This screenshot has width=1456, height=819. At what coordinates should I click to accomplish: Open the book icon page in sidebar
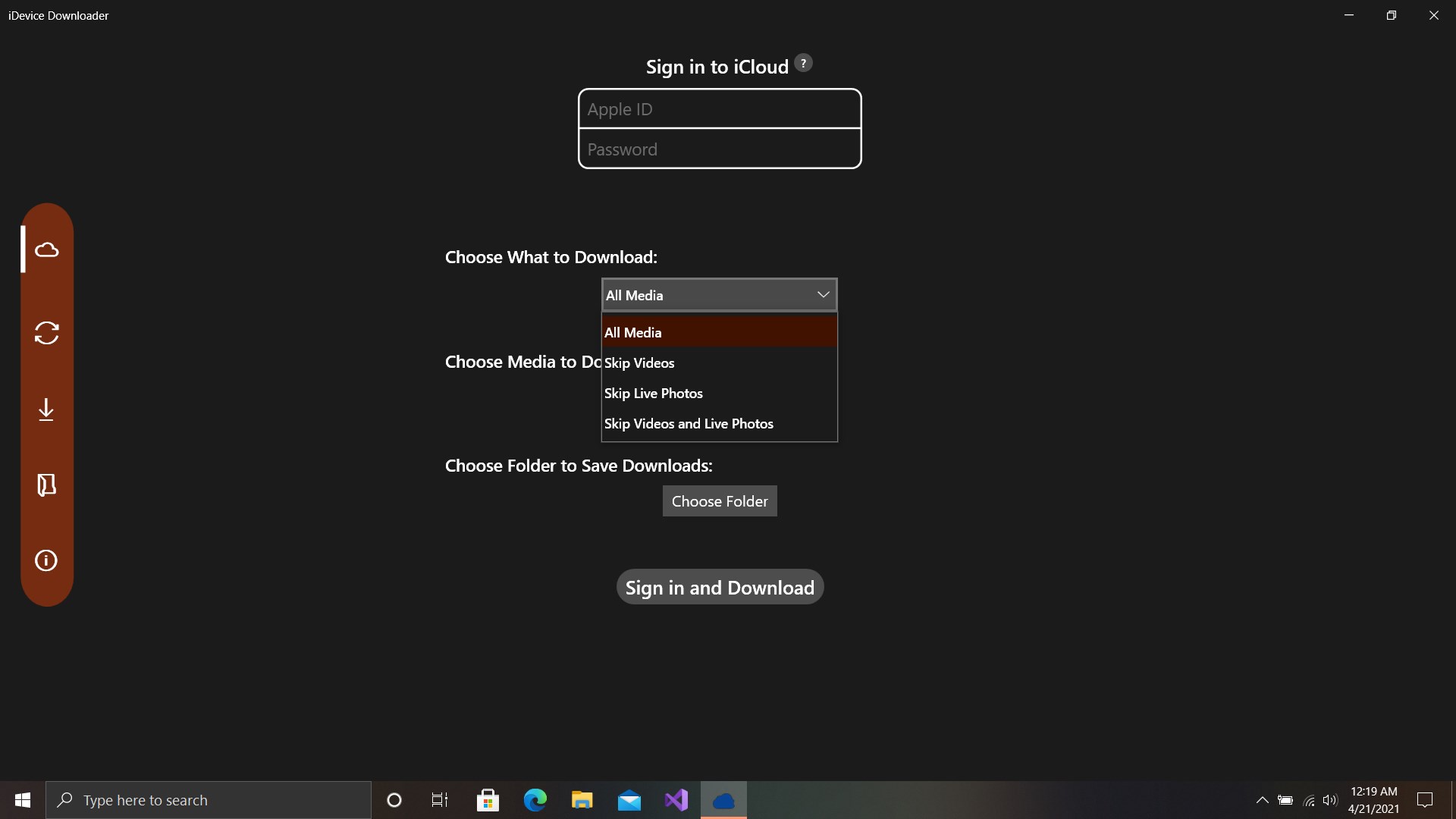coord(46,485)
